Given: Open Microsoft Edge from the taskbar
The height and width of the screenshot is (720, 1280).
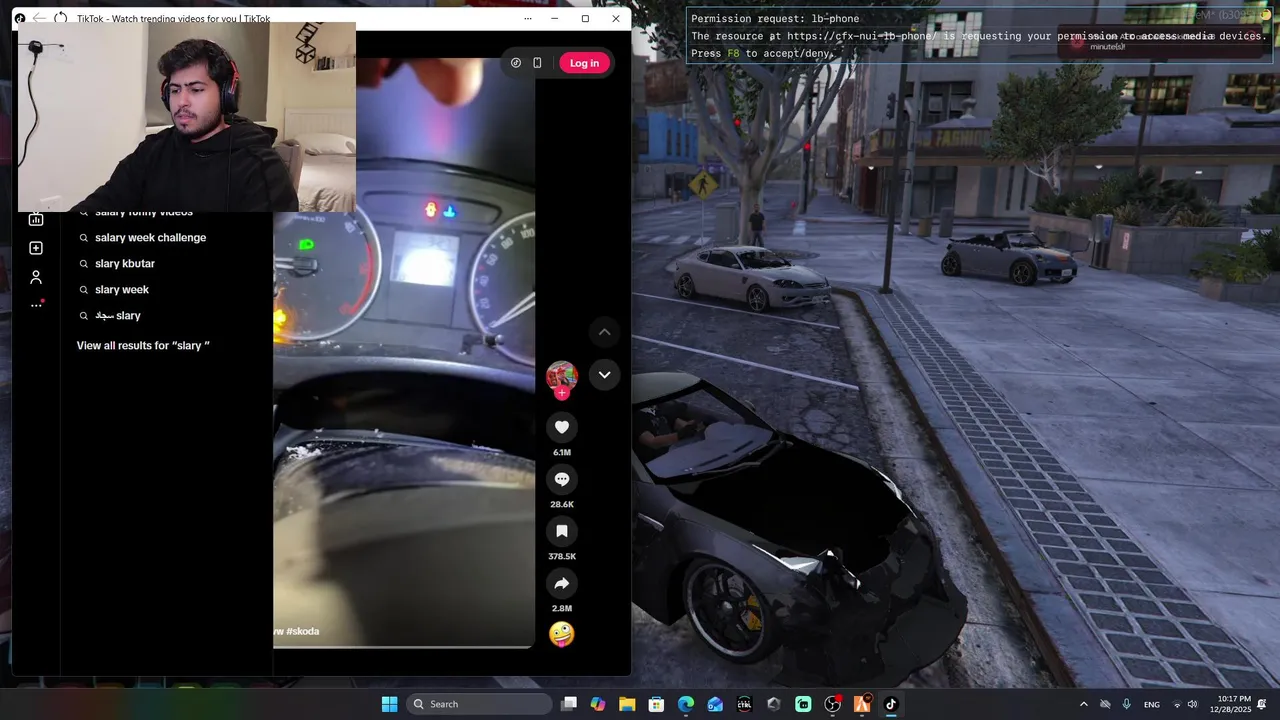Looking at the screenshot, I should click(x=686, y=704).
